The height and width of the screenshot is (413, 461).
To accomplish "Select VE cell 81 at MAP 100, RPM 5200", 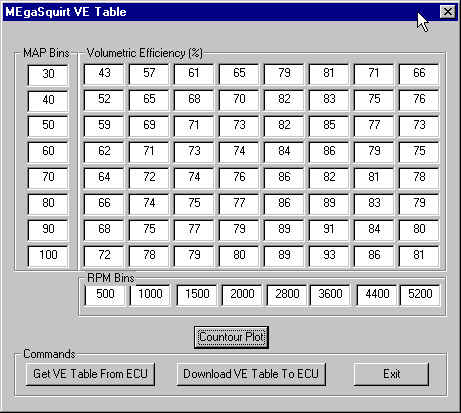I will 419,256.
